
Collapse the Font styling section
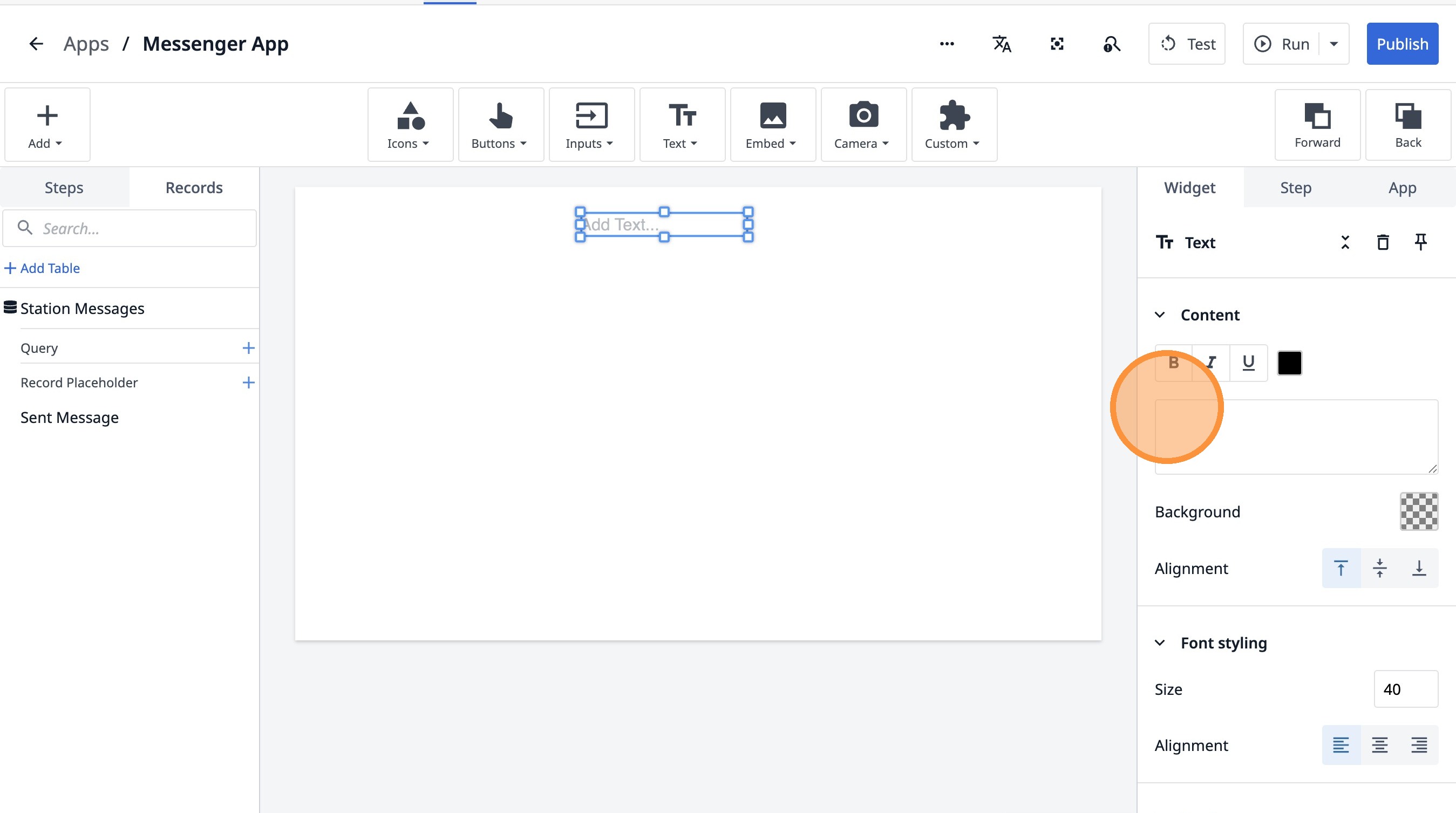(1160, 643)
